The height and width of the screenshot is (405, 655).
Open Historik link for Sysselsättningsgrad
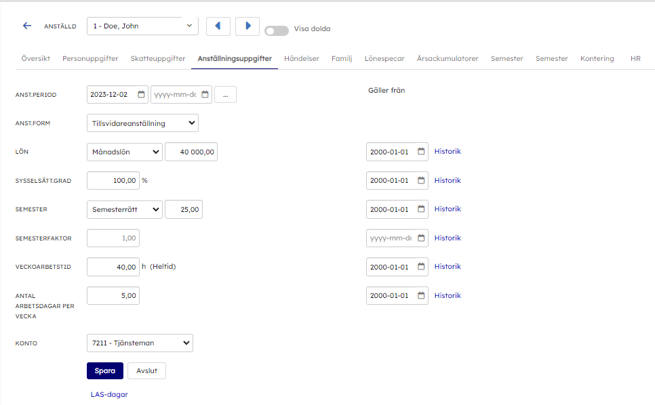(447, 181)
